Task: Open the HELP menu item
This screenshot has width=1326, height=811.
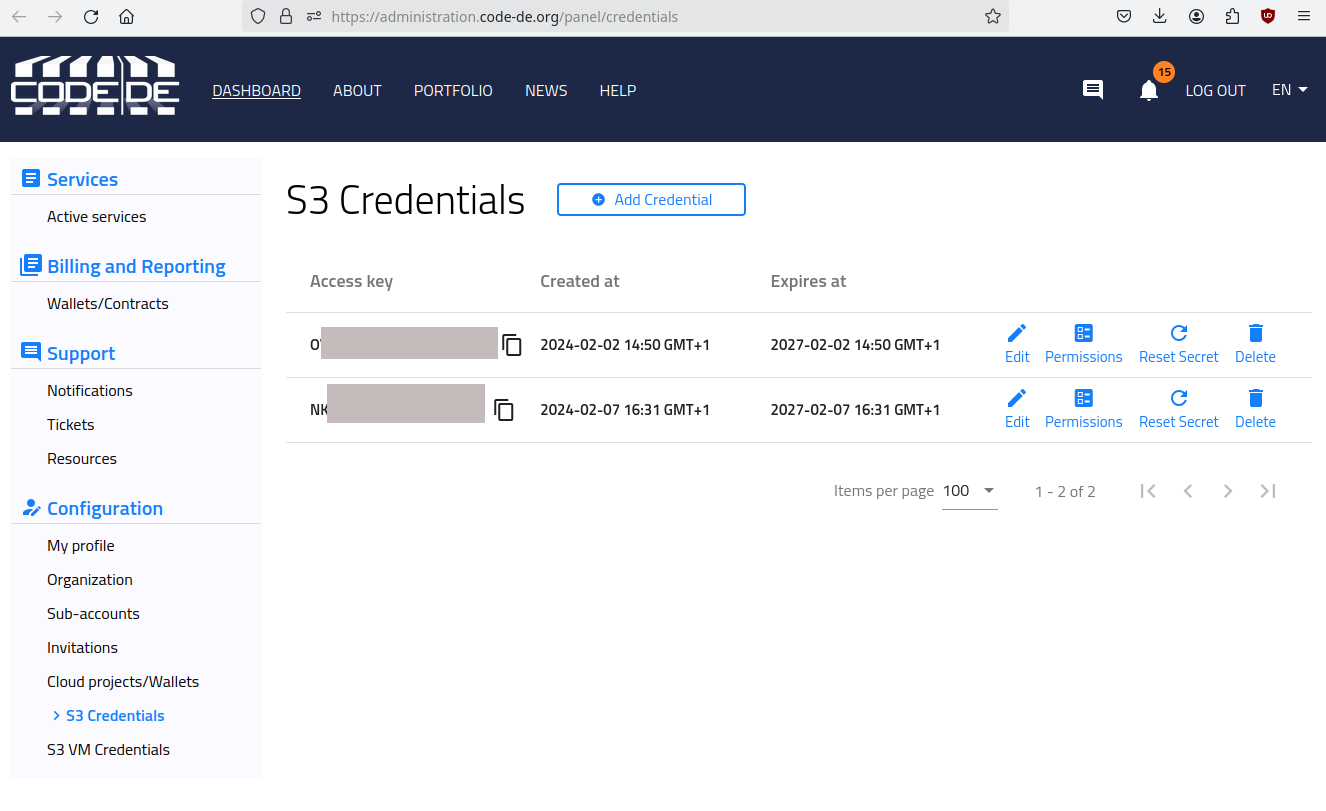Action: [x=618, y=90]
